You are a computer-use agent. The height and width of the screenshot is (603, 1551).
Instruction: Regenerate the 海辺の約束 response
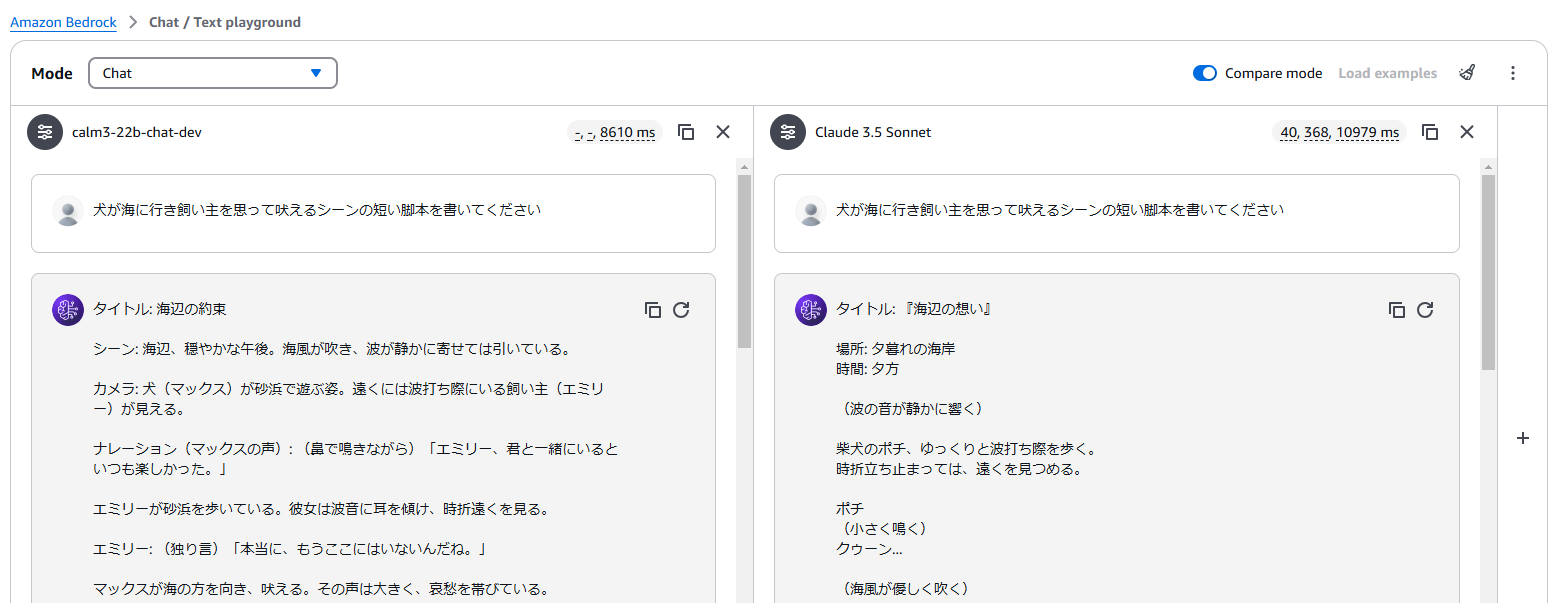coord(681,310)
